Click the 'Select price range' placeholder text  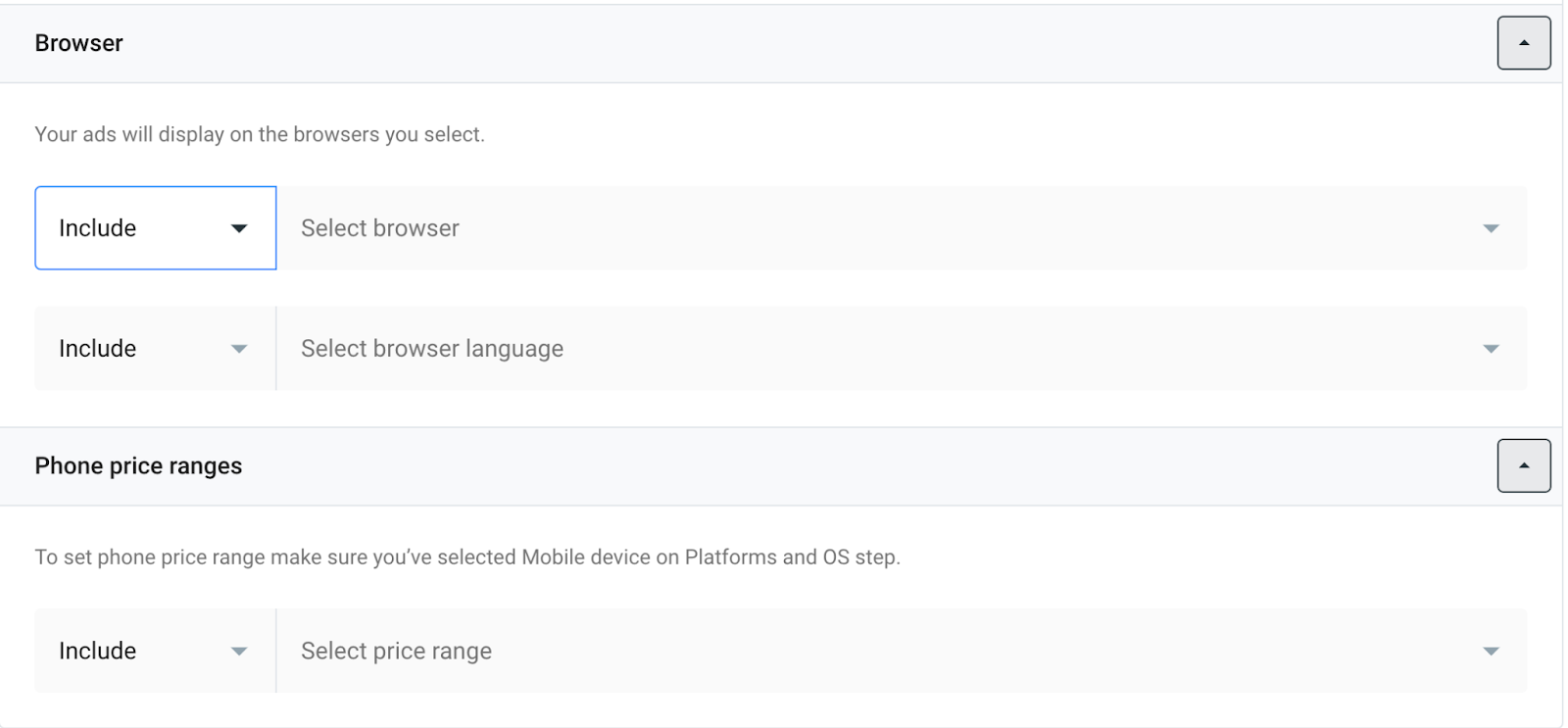[396, 652]
